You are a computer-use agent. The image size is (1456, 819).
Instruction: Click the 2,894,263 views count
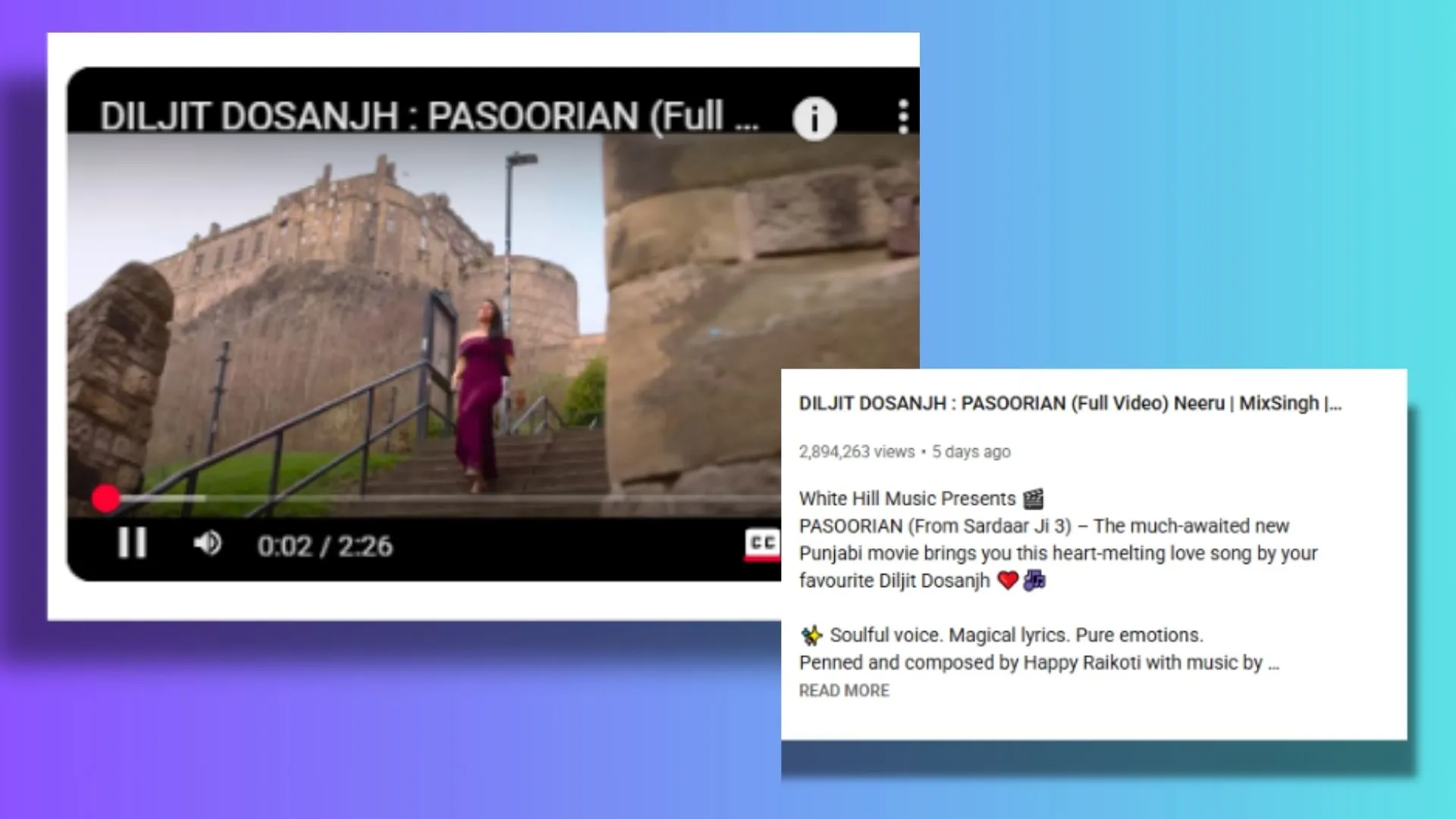pyautogui.click(x=856, y=452)
